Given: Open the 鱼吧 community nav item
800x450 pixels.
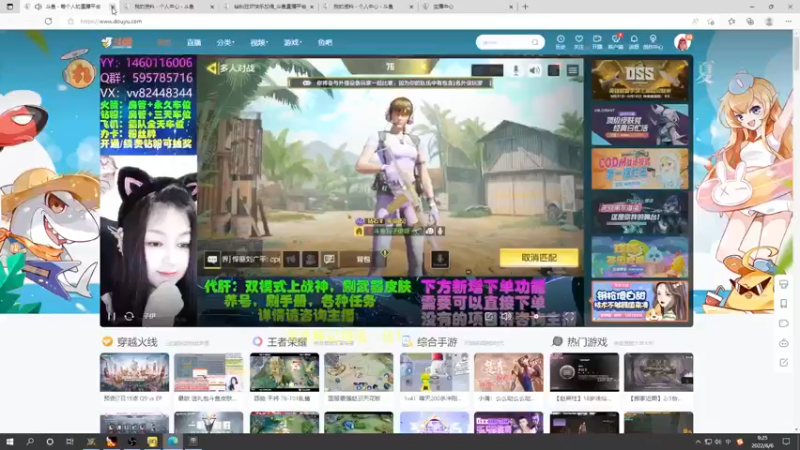Looking at the screenshot, I should (x=325, y=42).
